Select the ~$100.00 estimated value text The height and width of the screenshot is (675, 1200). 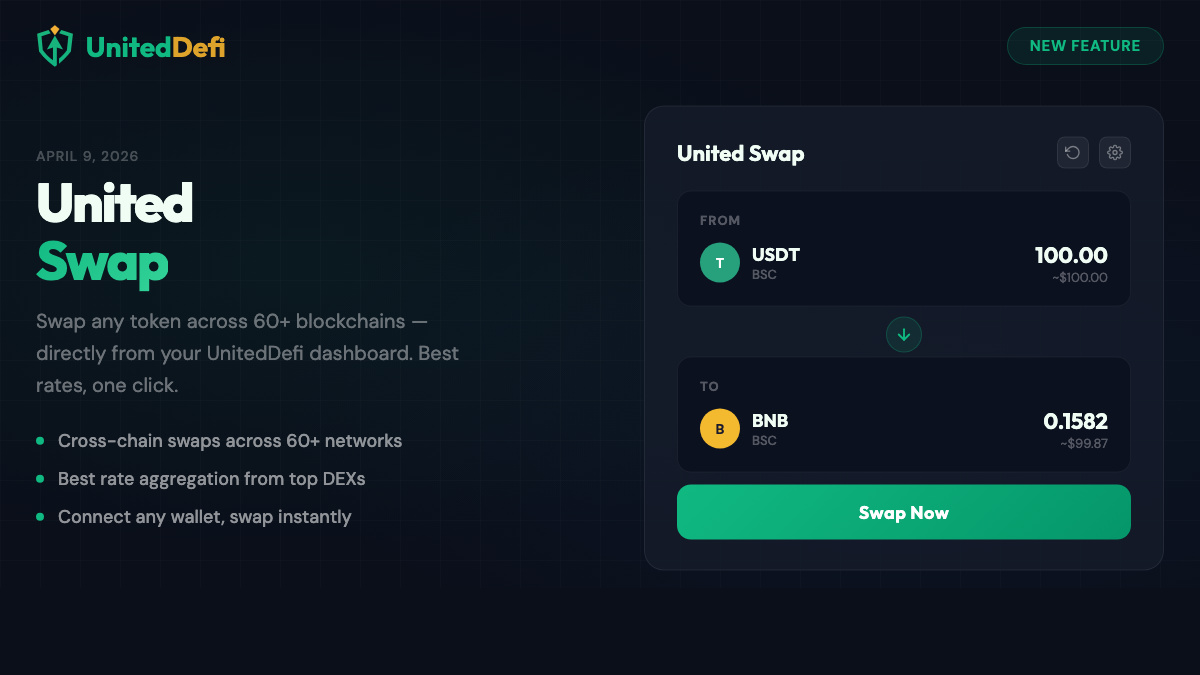[x=1077, y=278]
